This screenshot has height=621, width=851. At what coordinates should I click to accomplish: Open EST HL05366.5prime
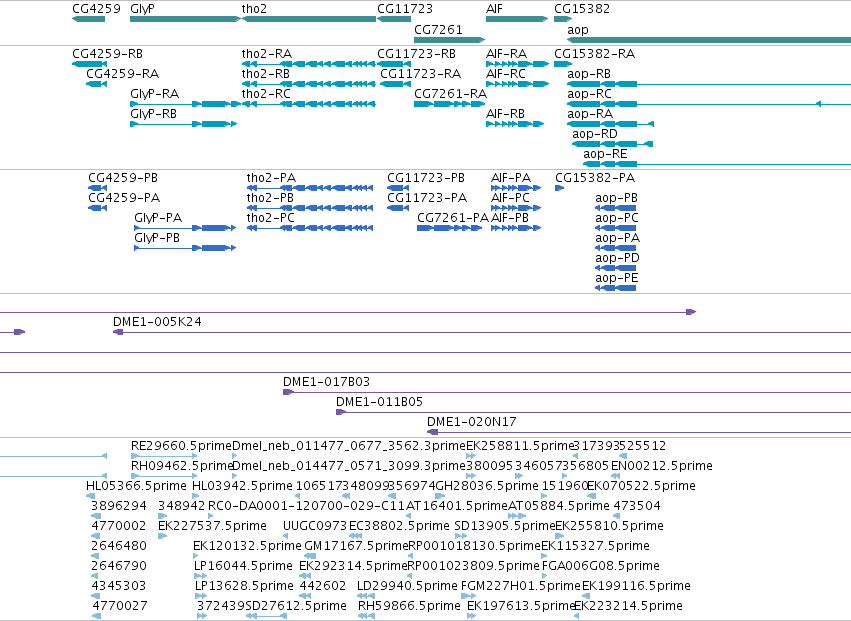tap(91, 496)
